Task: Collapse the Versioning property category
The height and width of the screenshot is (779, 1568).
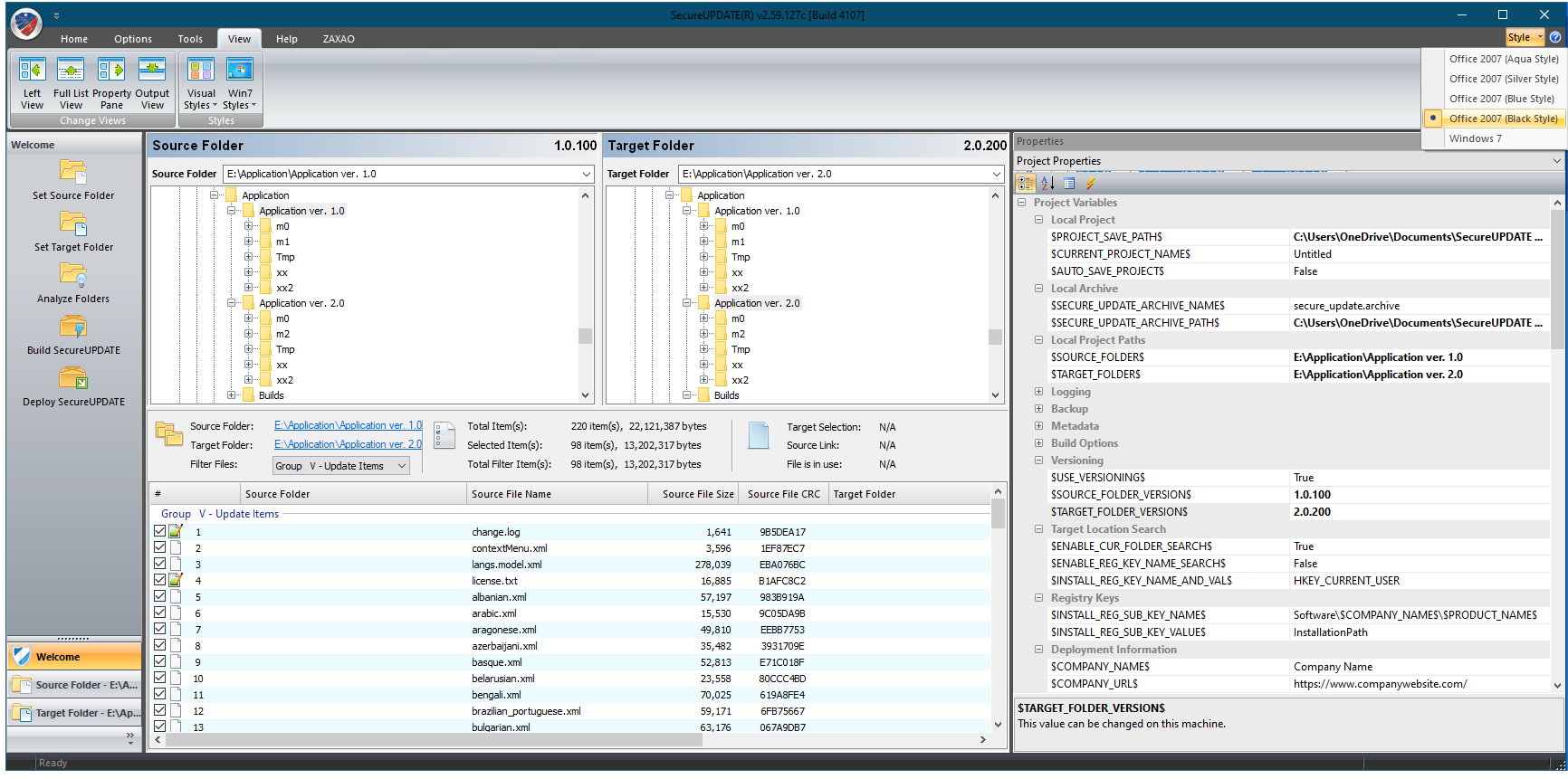Action: coord(1038,461)
